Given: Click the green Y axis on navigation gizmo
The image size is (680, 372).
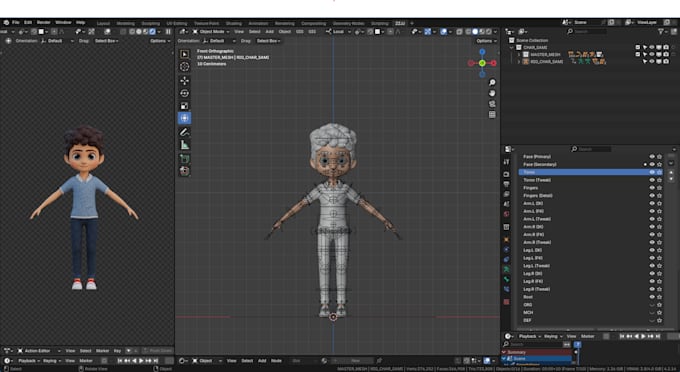Looking at the screenshot, I should (x=482, y=63).
